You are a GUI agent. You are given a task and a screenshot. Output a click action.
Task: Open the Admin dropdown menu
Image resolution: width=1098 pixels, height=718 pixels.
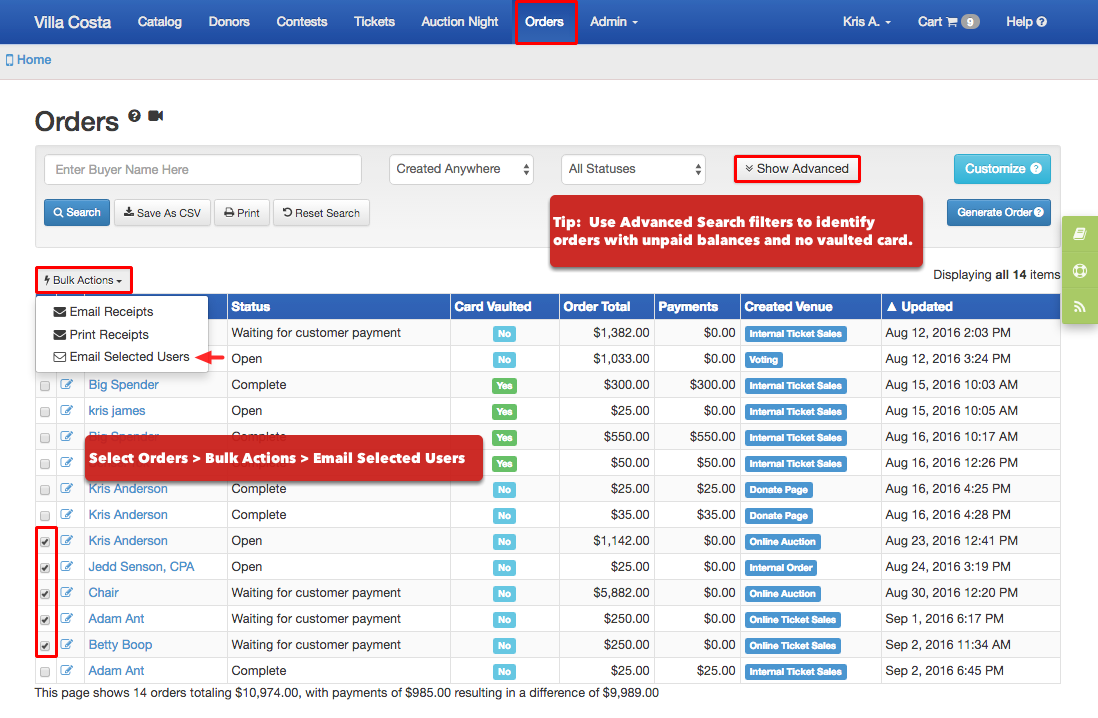(613, 22)
